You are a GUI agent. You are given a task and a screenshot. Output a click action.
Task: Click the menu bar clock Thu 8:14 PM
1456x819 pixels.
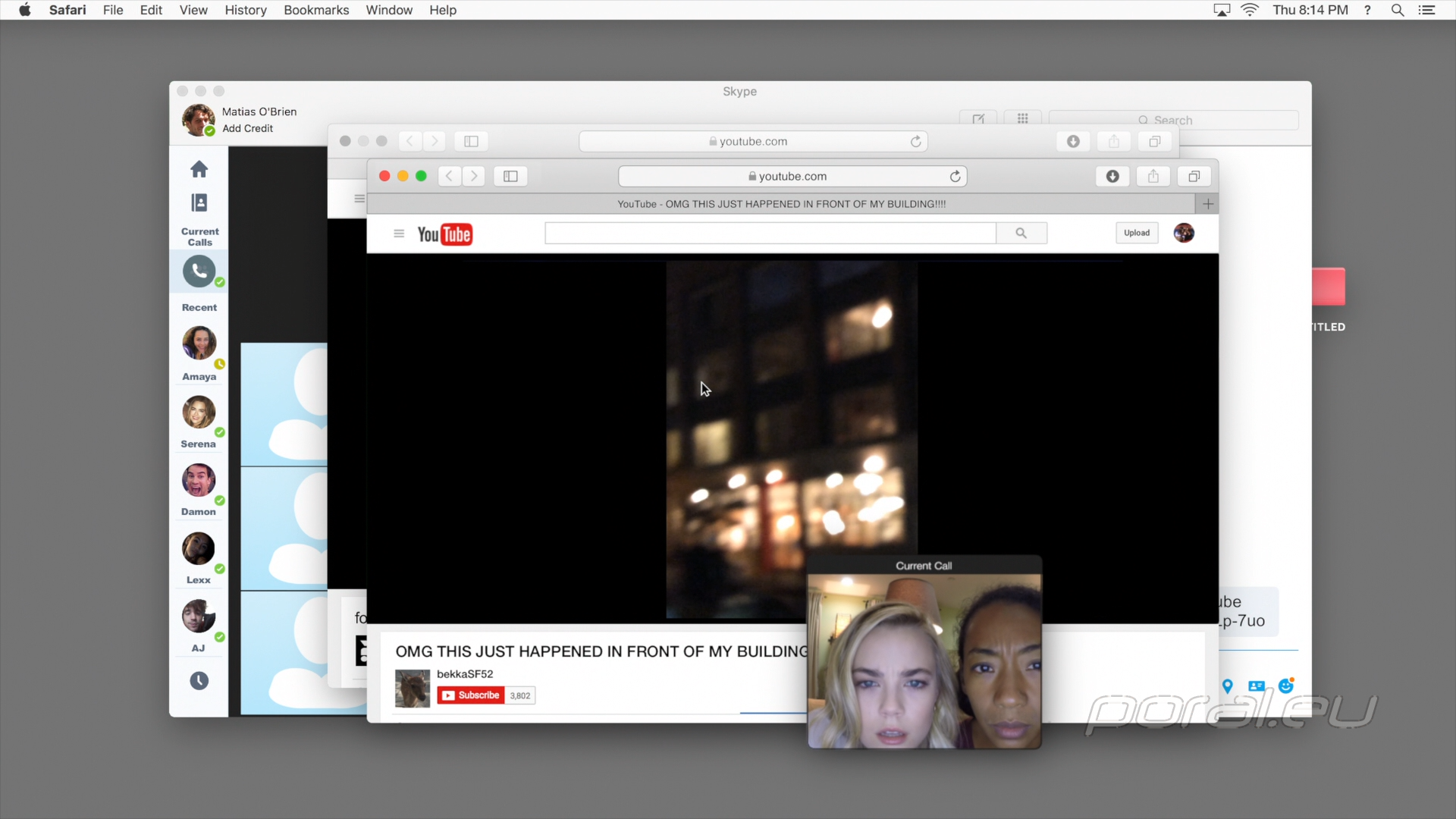pyautogui.click(x=1310, y=10)
